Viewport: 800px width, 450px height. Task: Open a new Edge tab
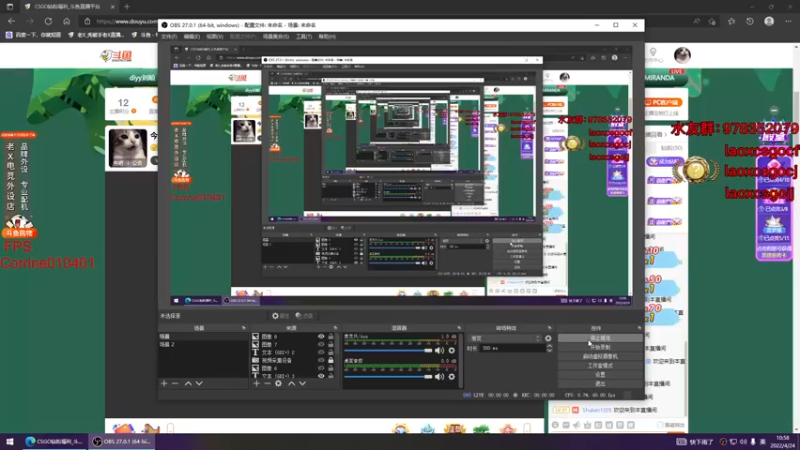pyautogui.click(x=127, y=7)
